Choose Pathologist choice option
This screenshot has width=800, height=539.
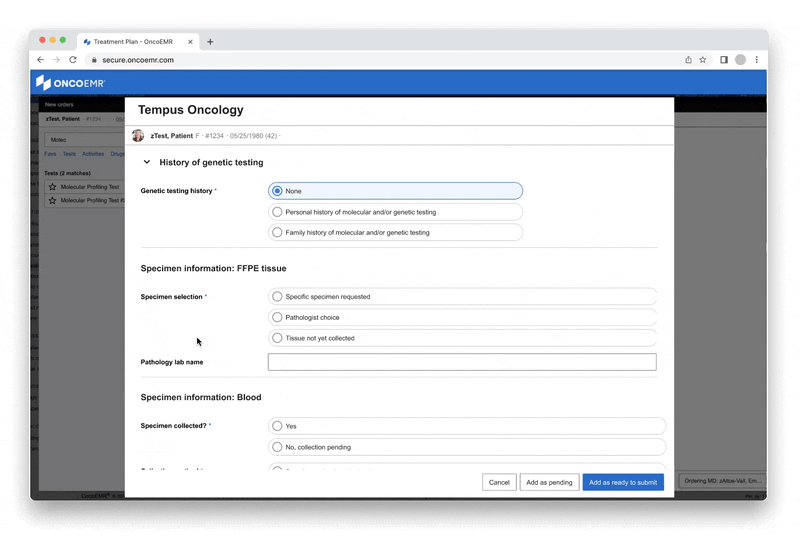click(462, 317)
